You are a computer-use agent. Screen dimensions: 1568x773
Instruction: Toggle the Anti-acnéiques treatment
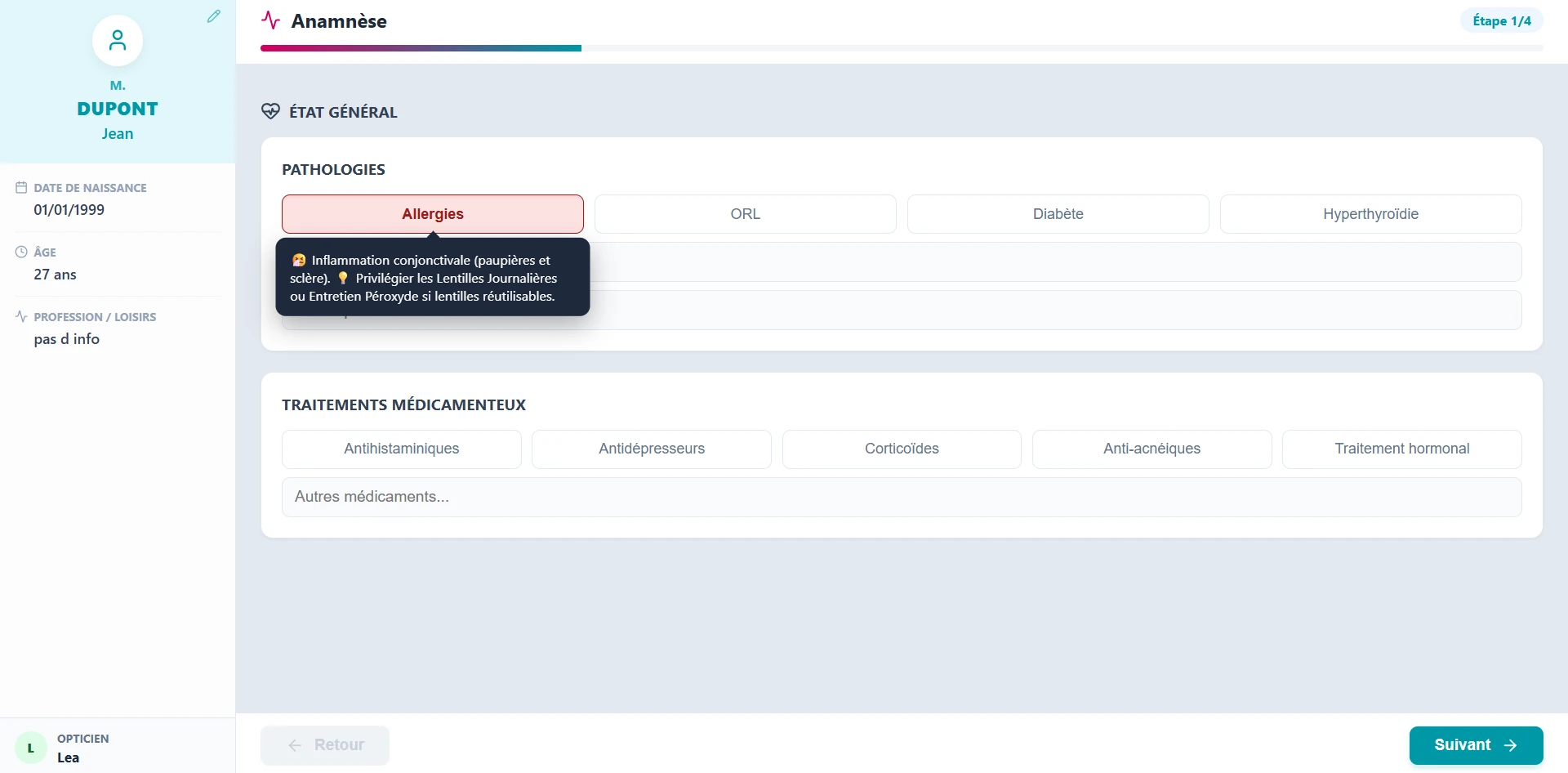(x=1151, y=449)
